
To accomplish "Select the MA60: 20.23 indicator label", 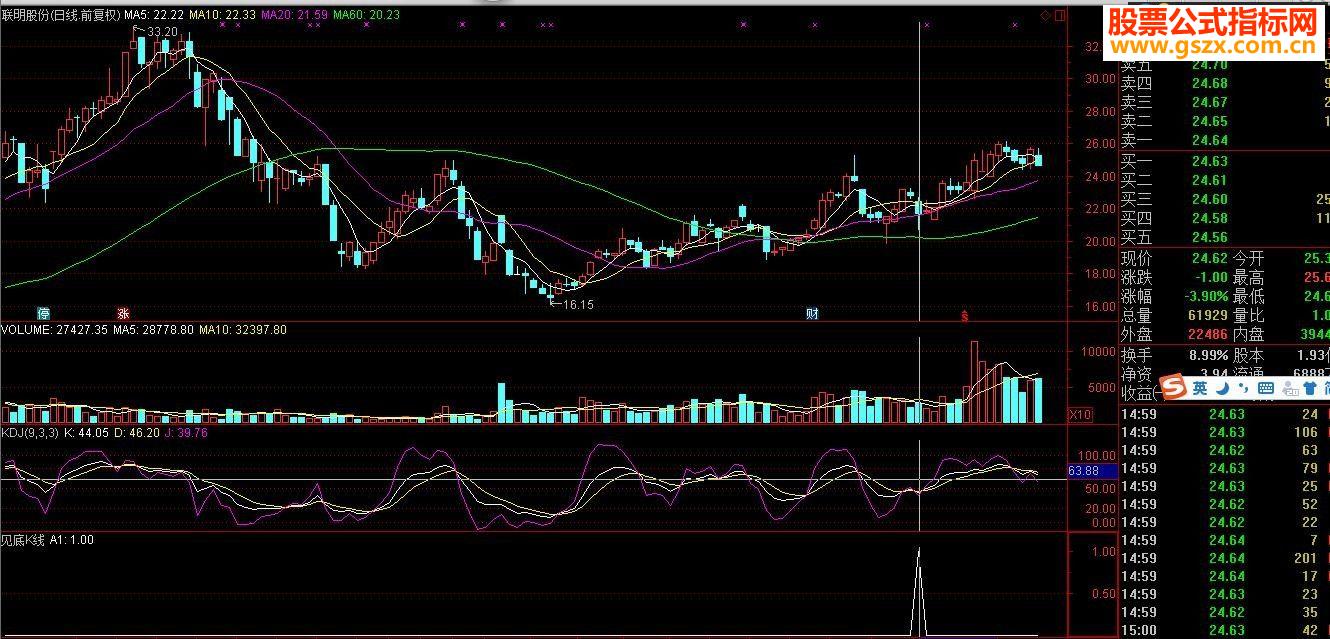I will [x=366, y=15].
